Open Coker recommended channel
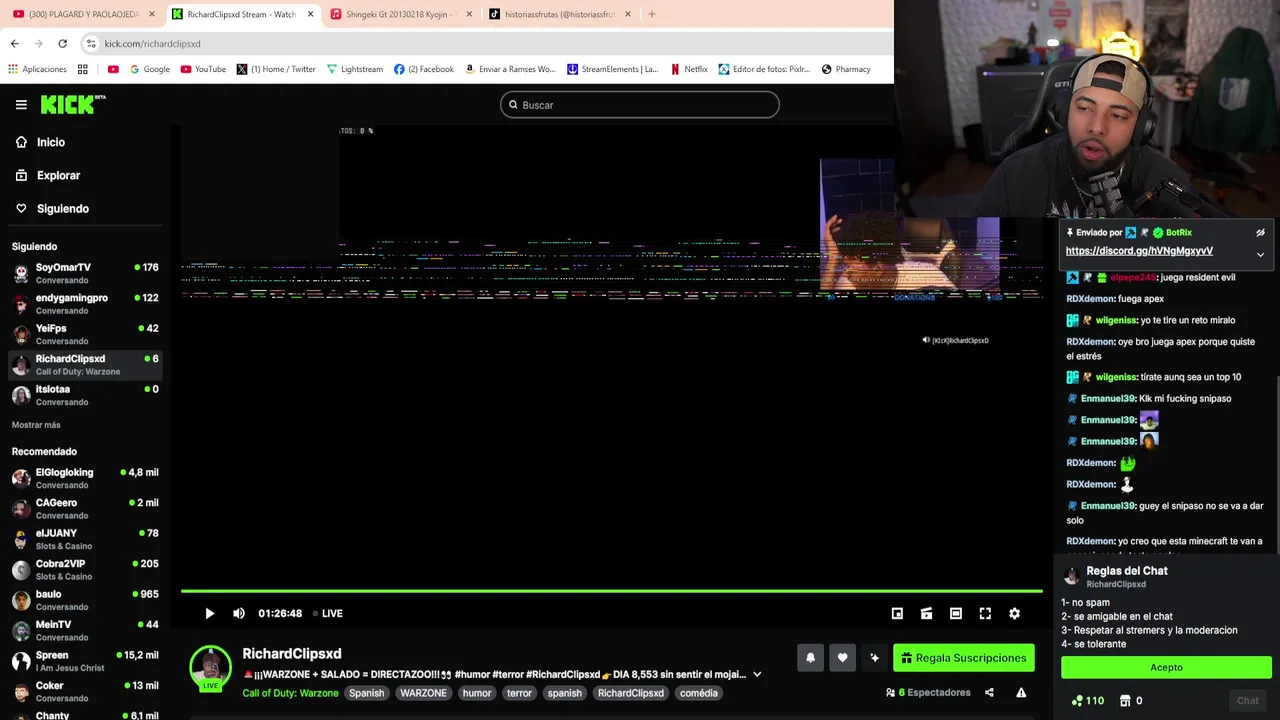This screenshot has height=720, width=1280. point(85,691)
